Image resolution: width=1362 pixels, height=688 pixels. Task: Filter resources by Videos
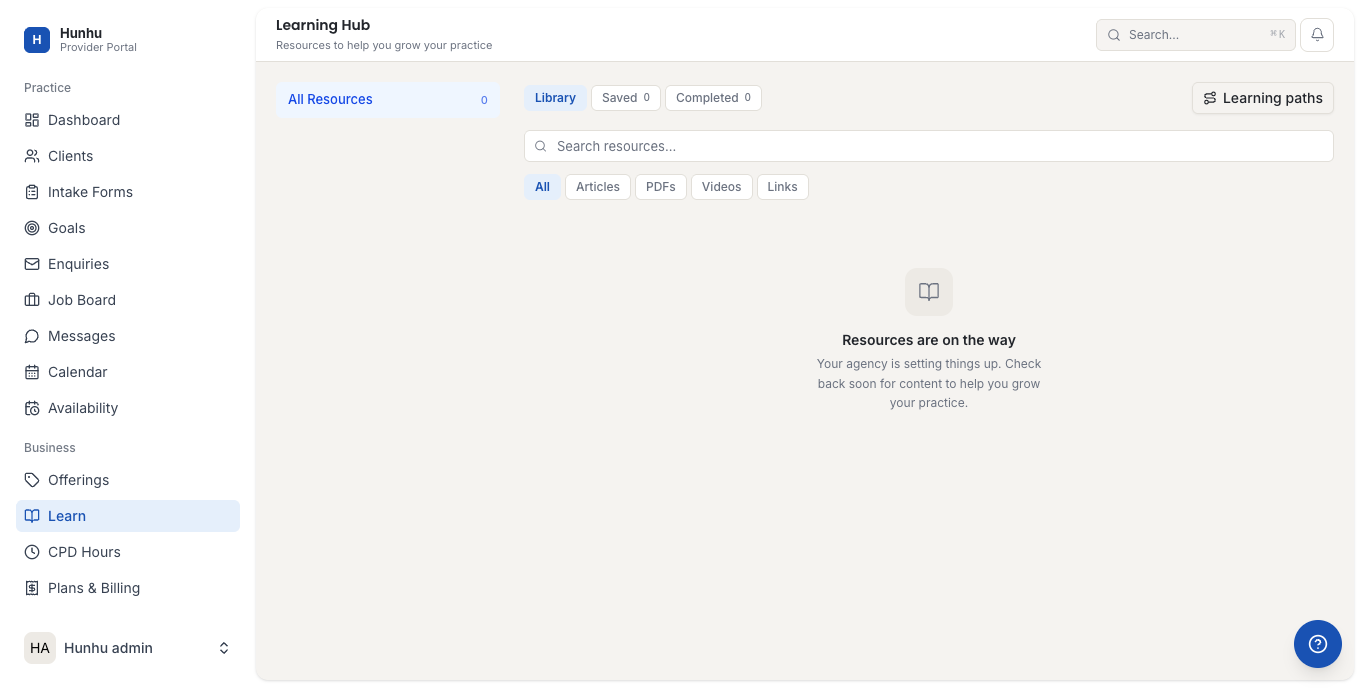[722, 187]
